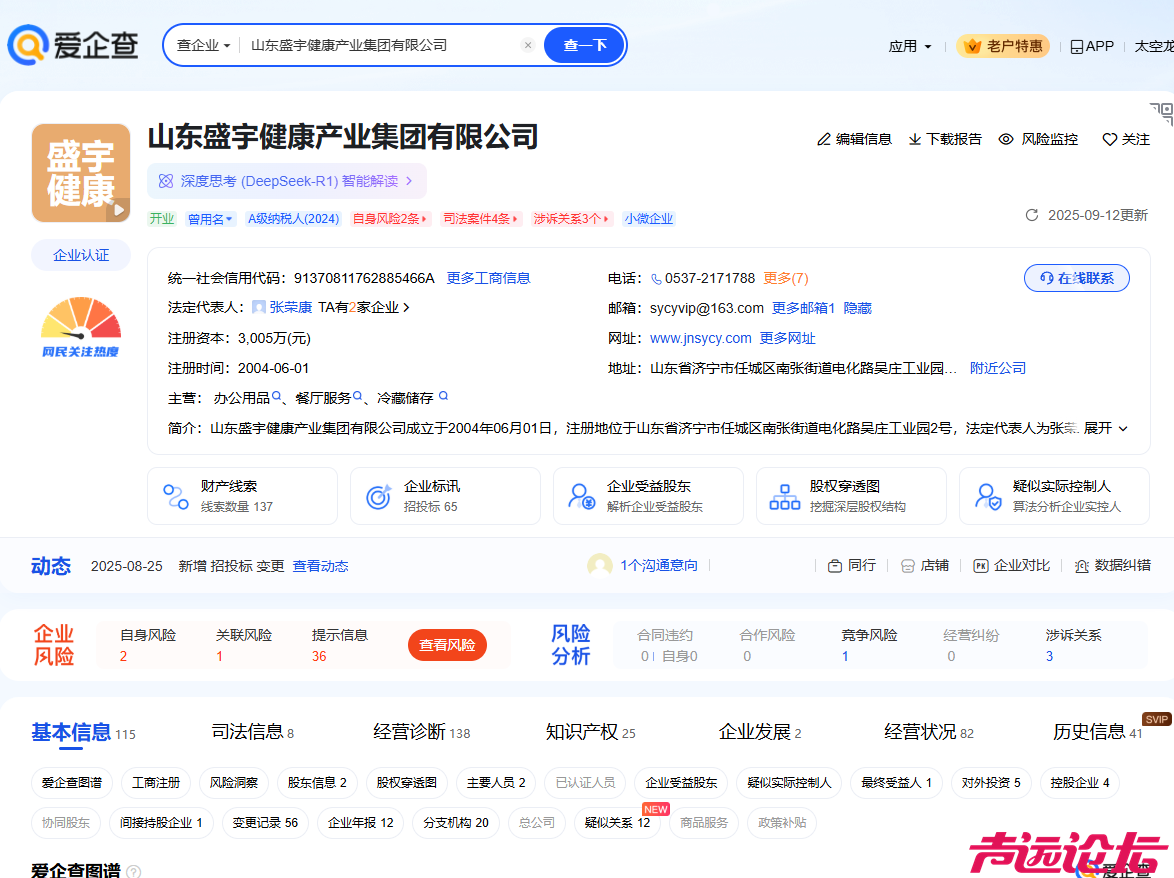Image resolution: width=1174 pixels, height=878 pixels.
Task: Click the 下载报告 download icon
Action: click(915, 139)
